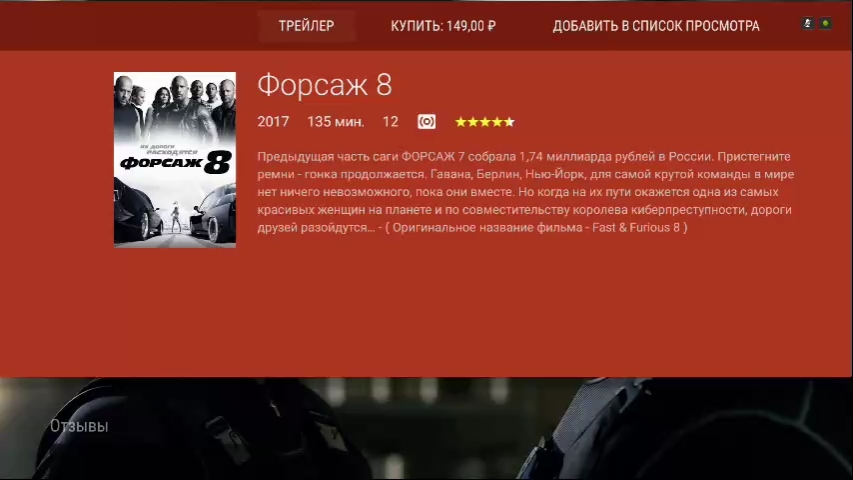Open the Форсаж 8 poster thumbnail

[175, 159]
